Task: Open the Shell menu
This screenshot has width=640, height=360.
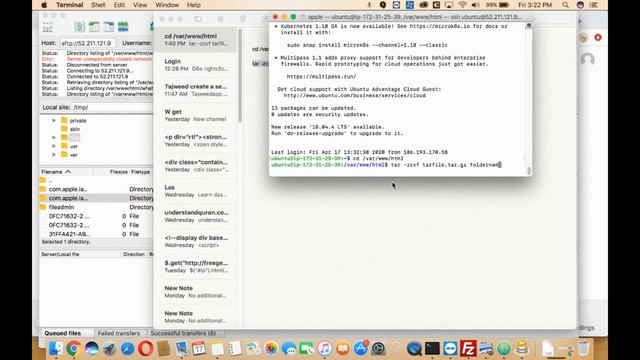Action: (x=98, y=5)
